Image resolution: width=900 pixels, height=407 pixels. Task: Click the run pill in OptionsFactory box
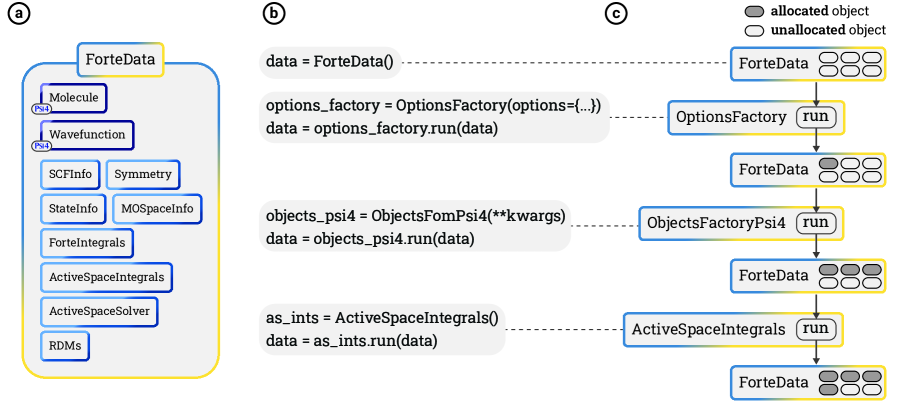(817, 117)
